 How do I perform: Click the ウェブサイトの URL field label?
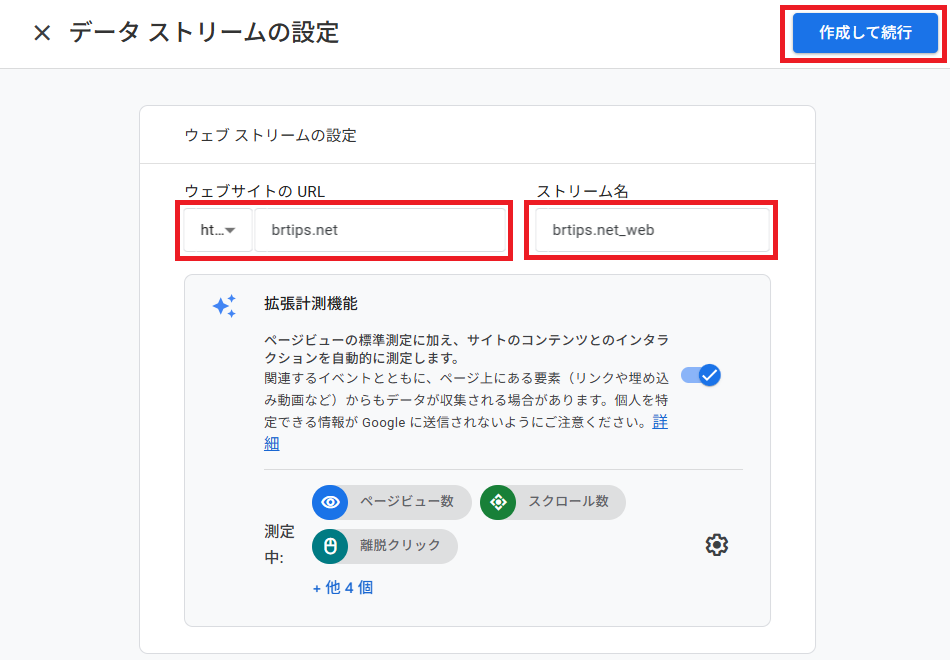point(255,191)
